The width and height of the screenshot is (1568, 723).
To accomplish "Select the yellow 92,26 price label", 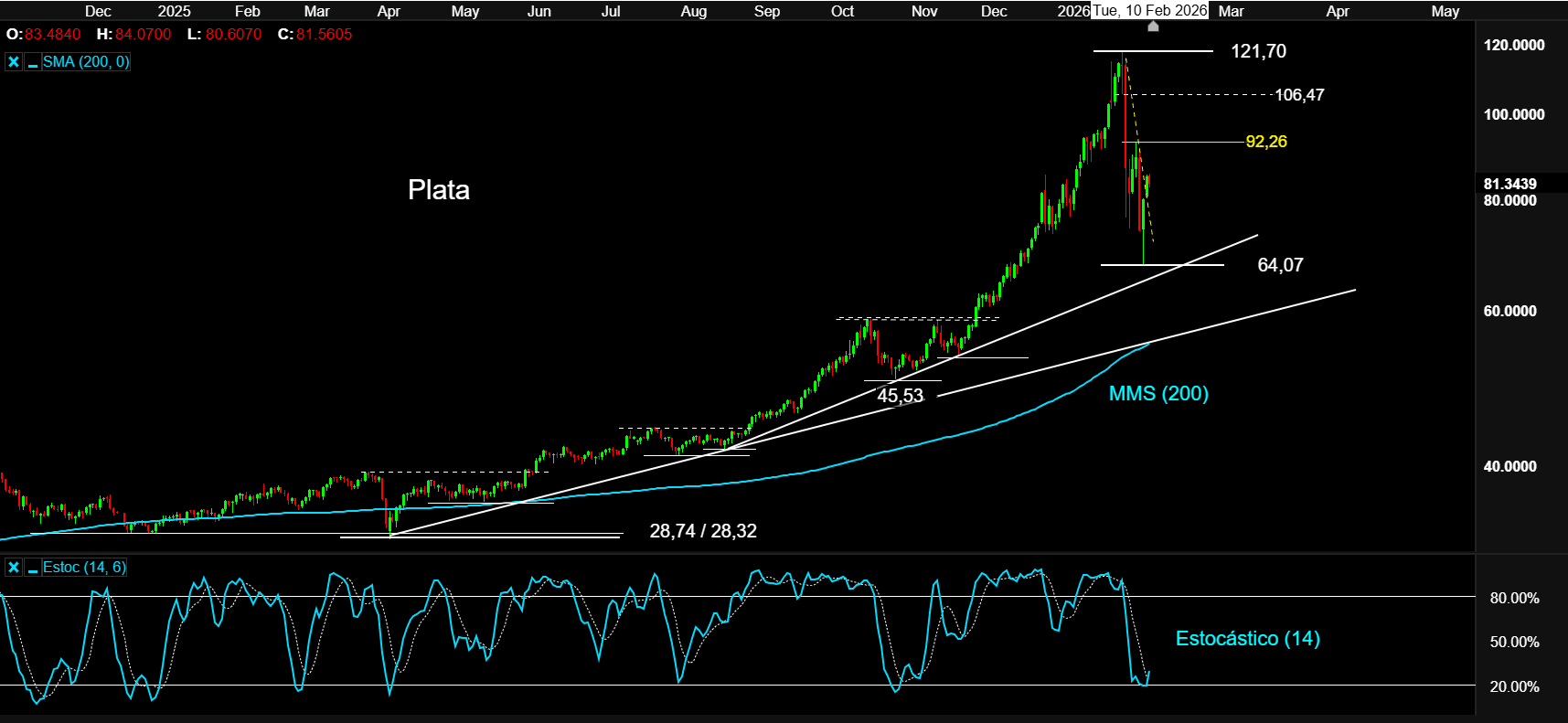I will (x=1265, y=142).
